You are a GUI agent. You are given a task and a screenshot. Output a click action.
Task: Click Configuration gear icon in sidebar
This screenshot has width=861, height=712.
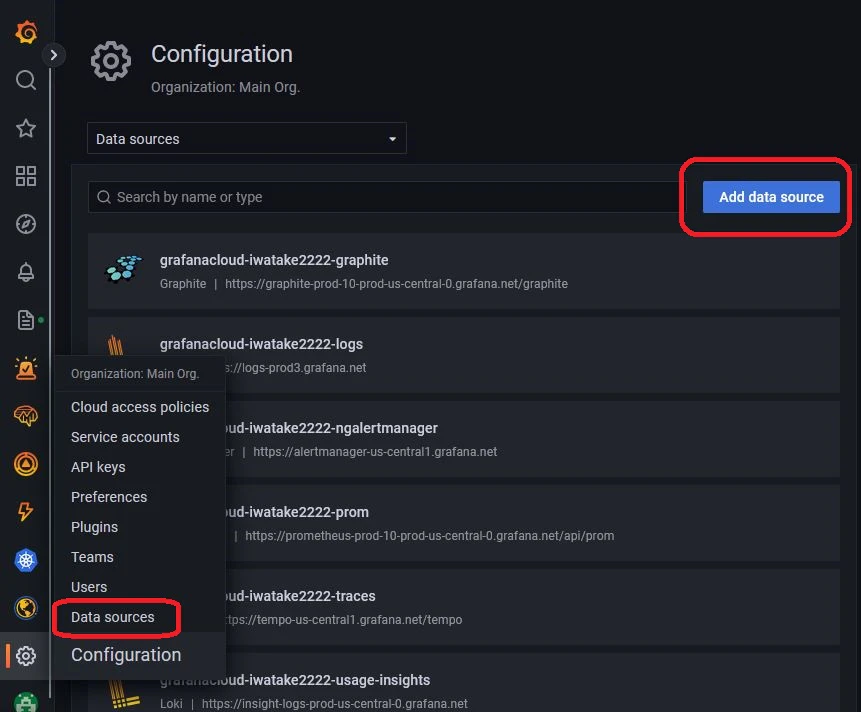click(x=26, y=655)
